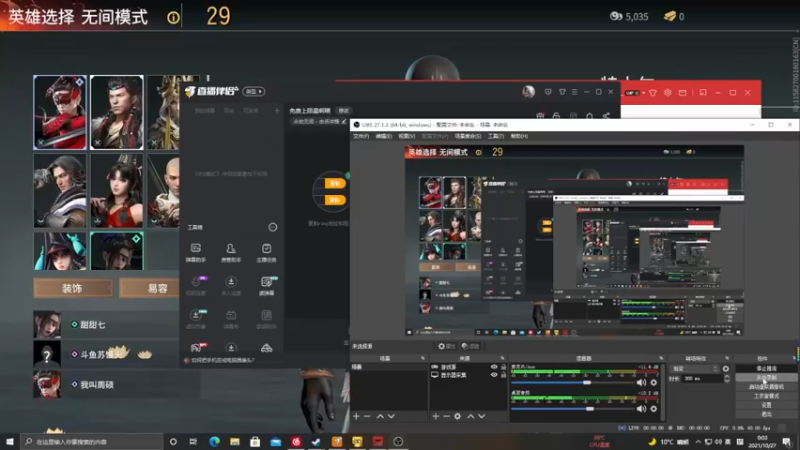The height and width of the screenshot is (450, 800).
Task: Select the 场景 scene in Scenes list
Action: click(389, 367)
